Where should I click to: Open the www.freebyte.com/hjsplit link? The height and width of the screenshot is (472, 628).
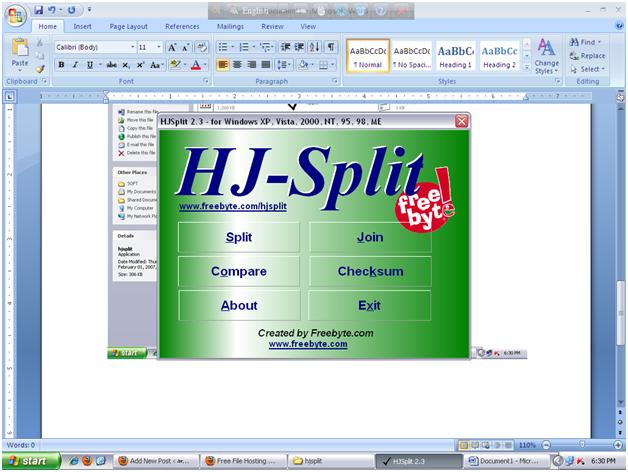[x=233, y=206]
